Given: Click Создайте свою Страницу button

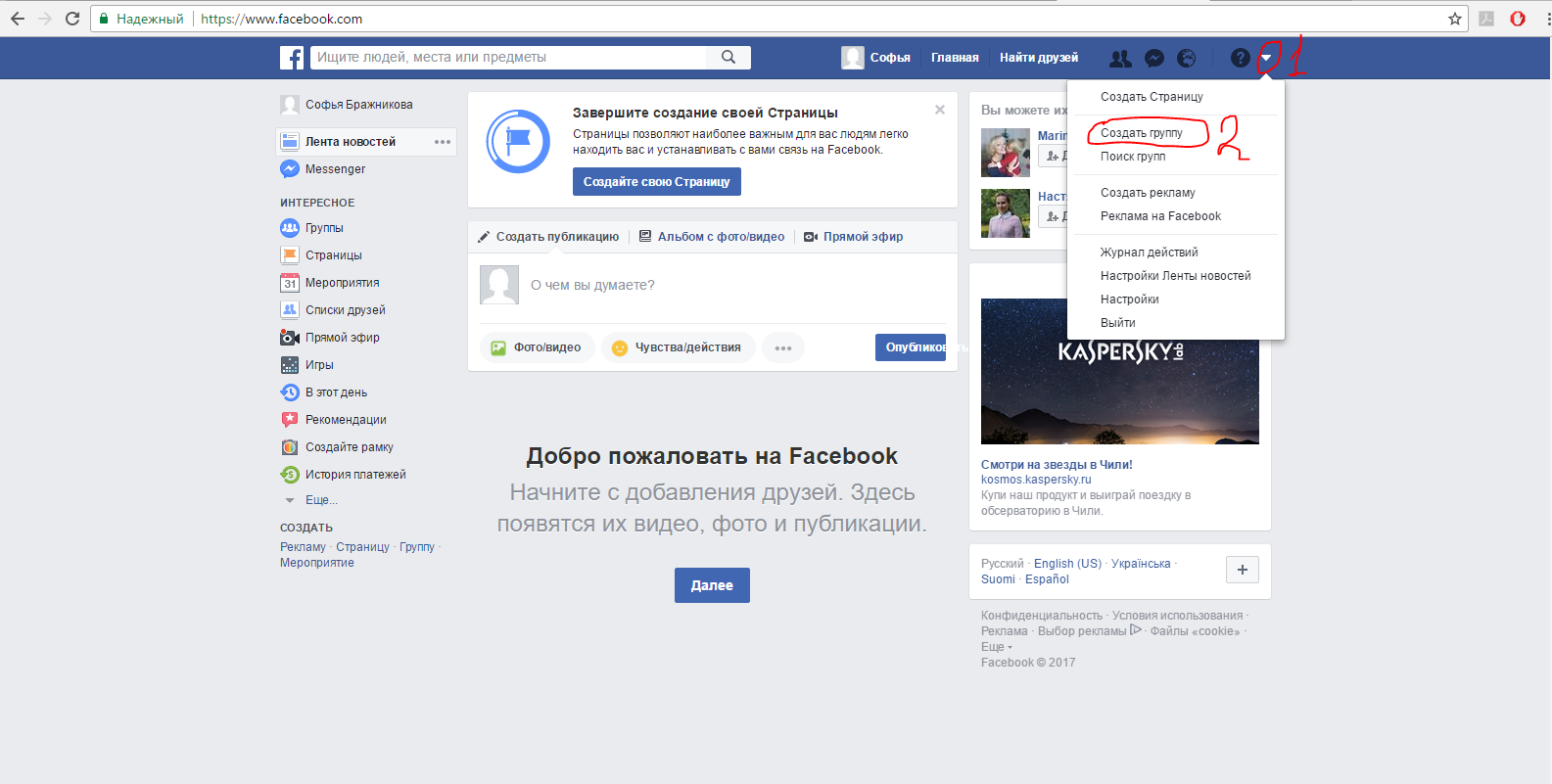Looking at the screenshot, I should 657,182.
